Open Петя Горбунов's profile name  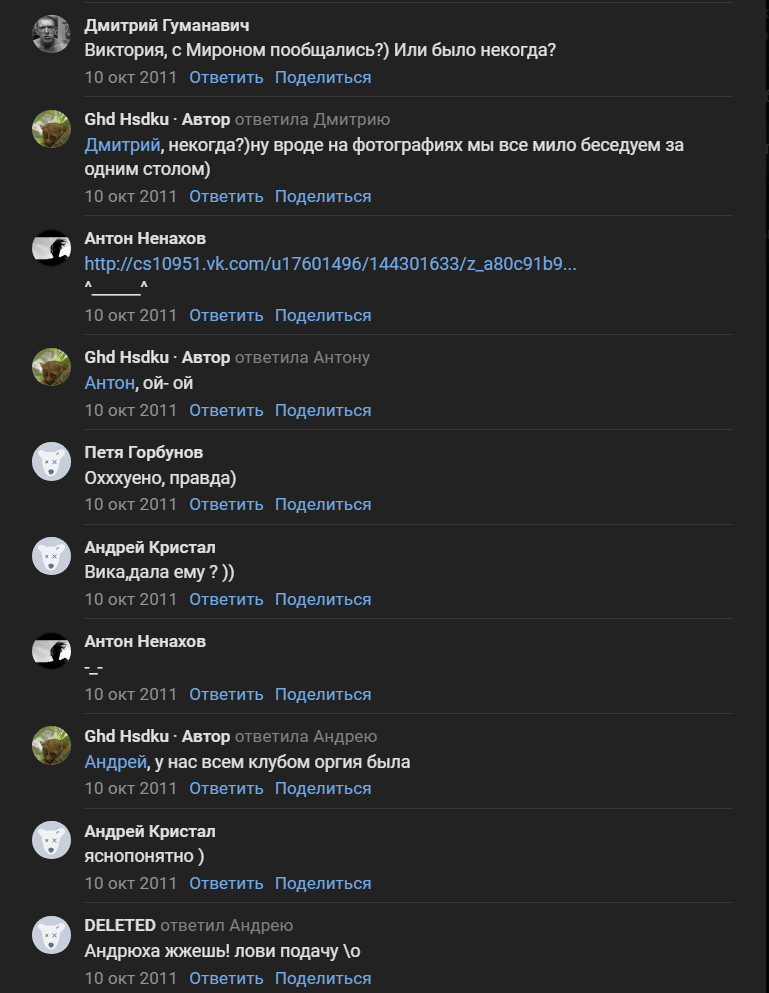pos(144,452)
